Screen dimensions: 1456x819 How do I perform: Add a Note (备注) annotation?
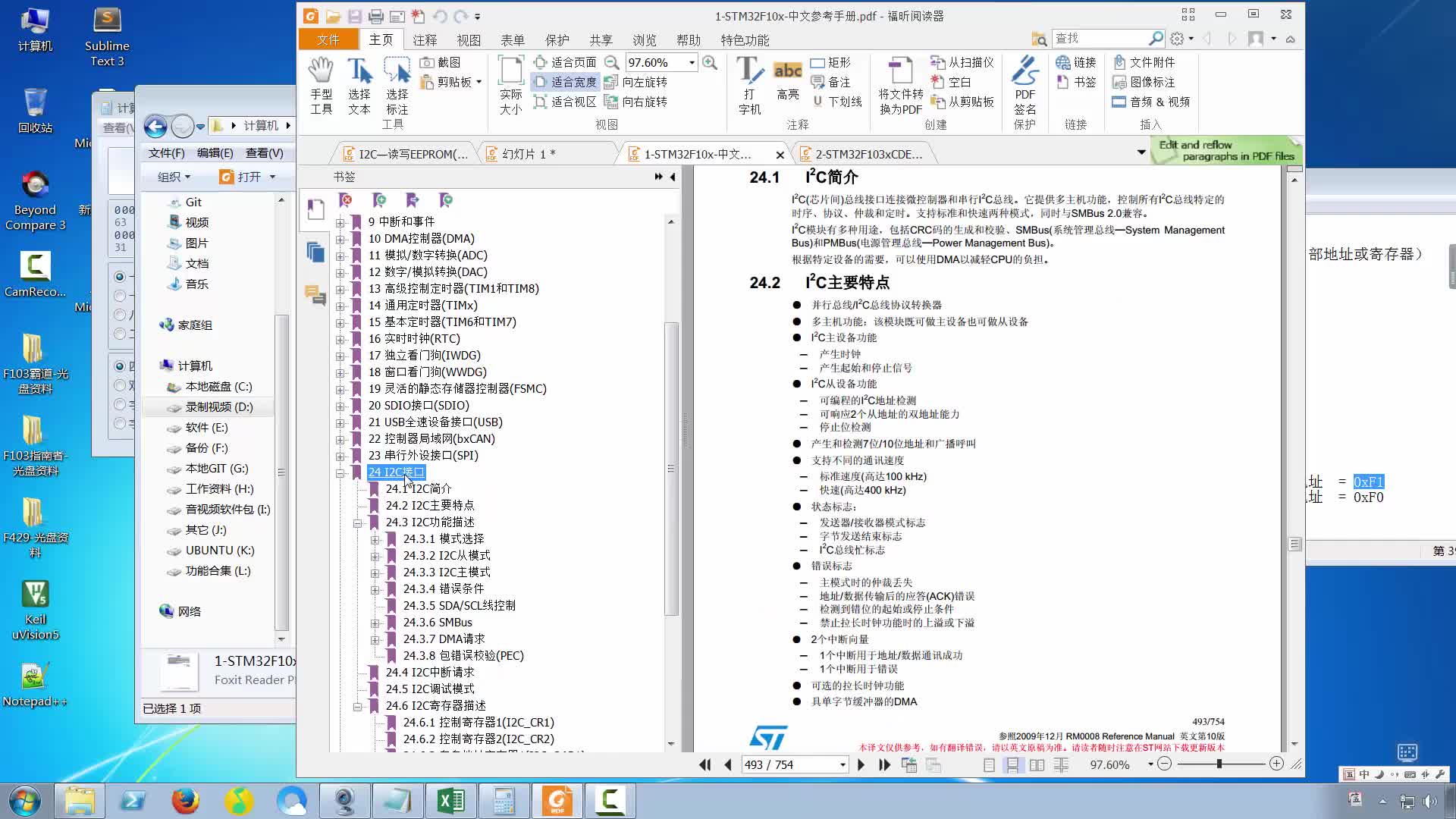coord(830,82)
